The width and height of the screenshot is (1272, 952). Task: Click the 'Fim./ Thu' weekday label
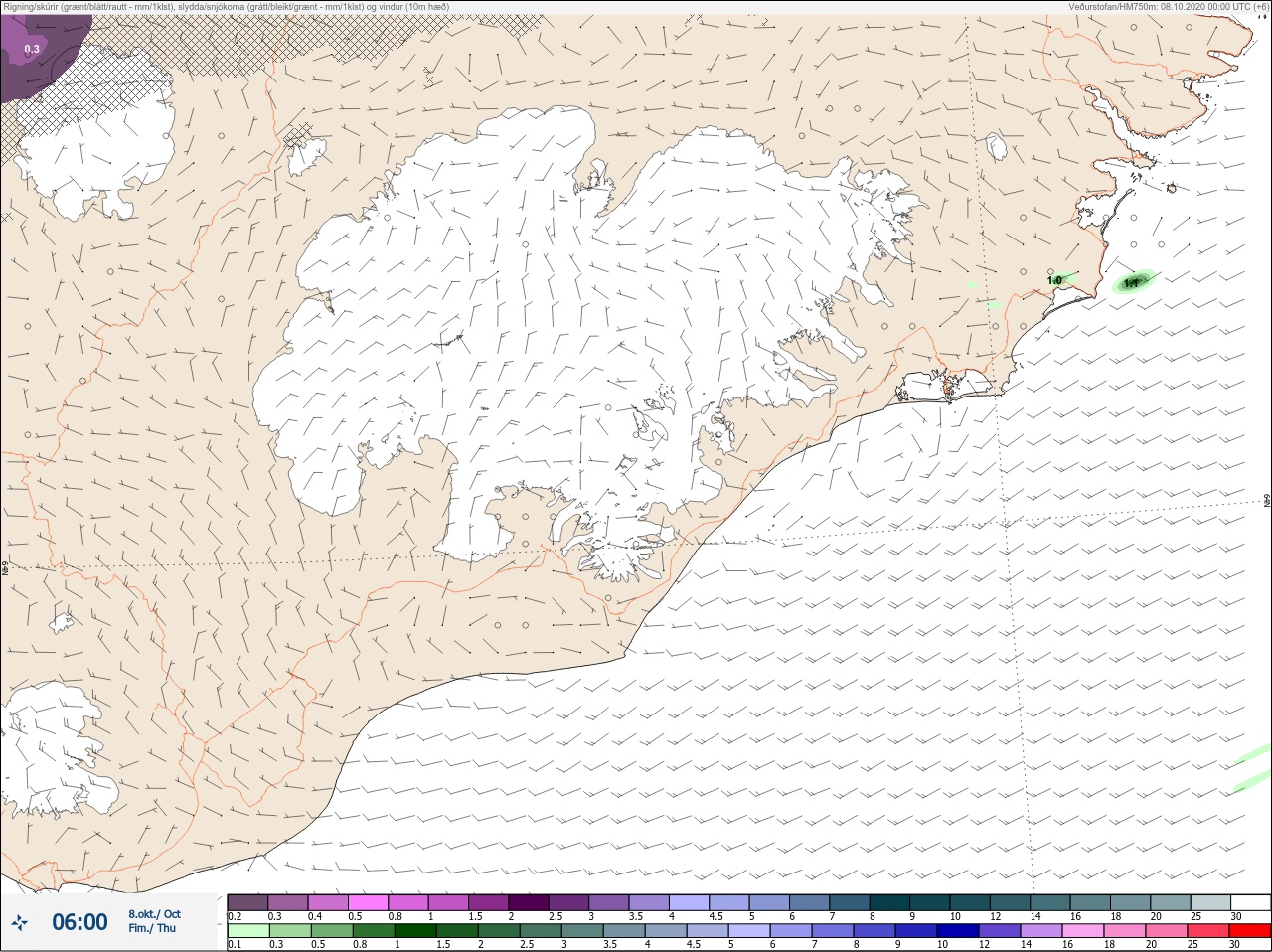coord(152,928)
